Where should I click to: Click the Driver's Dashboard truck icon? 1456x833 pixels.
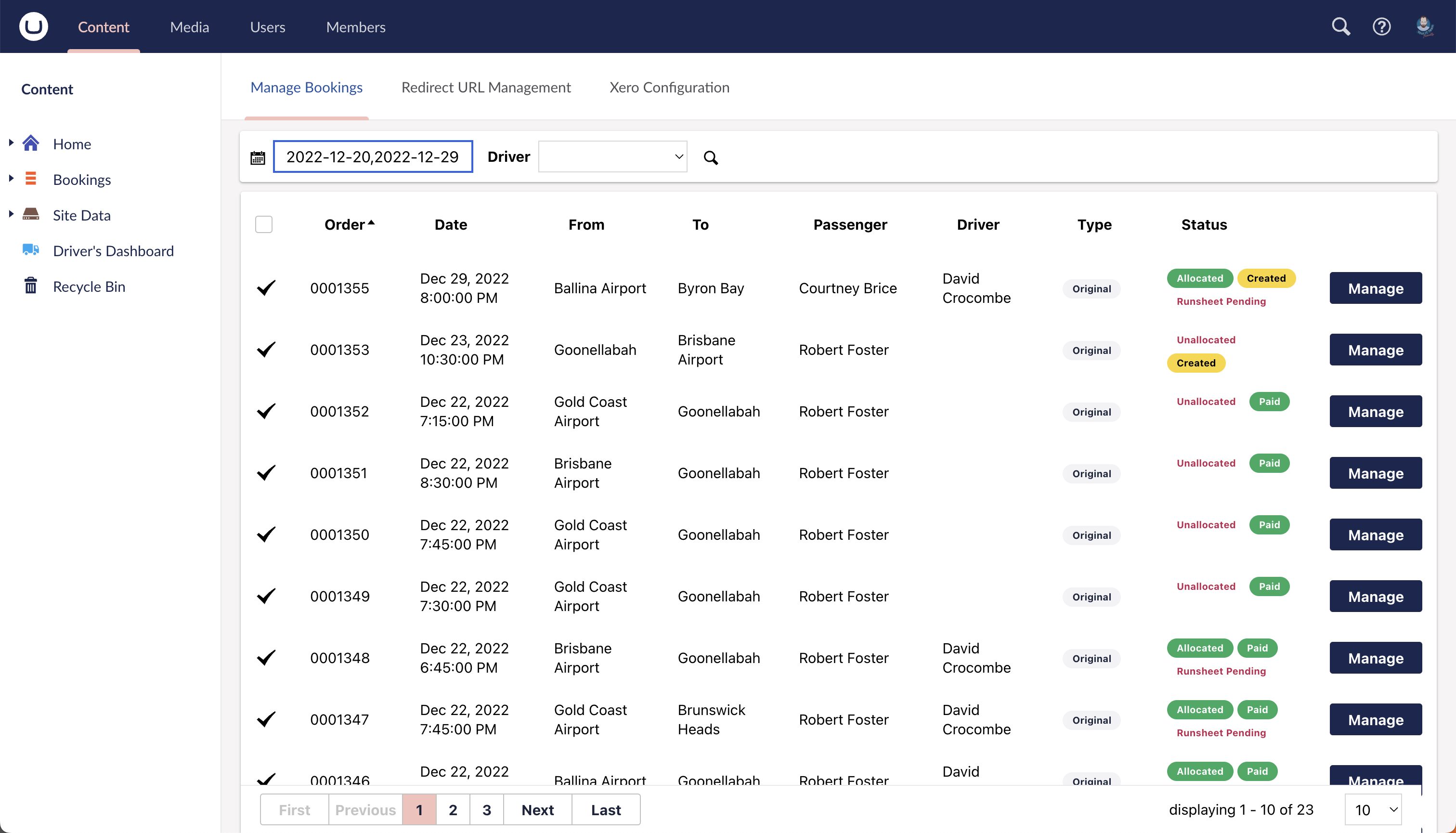(x=31, y=250)
